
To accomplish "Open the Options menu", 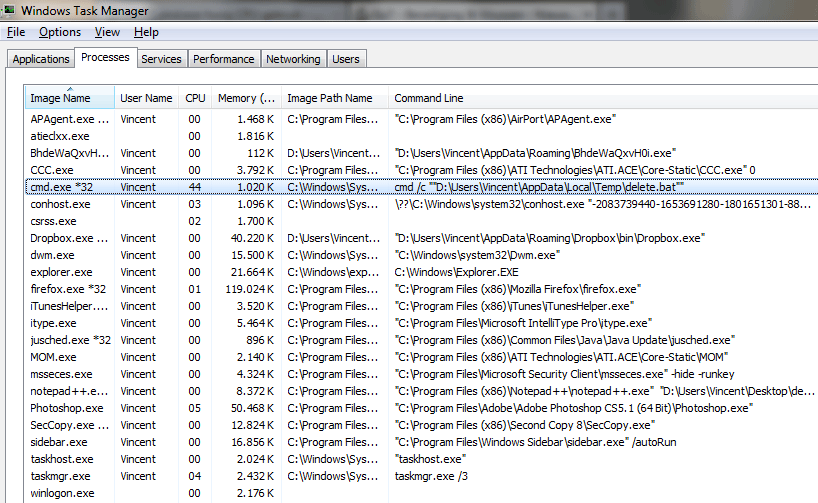I will [x=60, y=32].
